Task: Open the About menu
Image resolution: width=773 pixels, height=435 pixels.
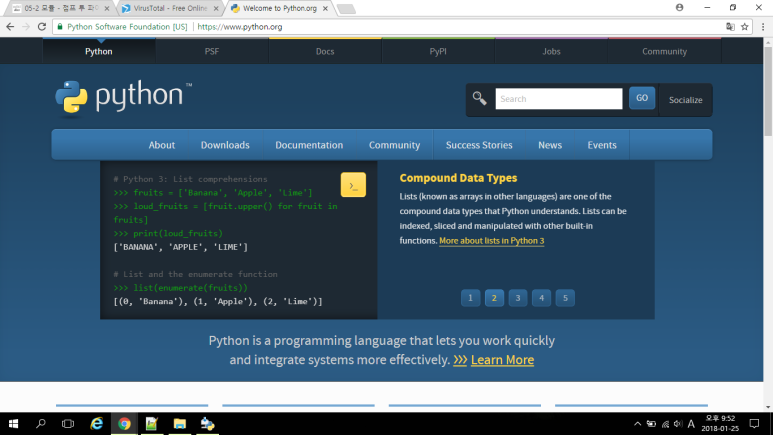Action: click(x=162, y=145)
